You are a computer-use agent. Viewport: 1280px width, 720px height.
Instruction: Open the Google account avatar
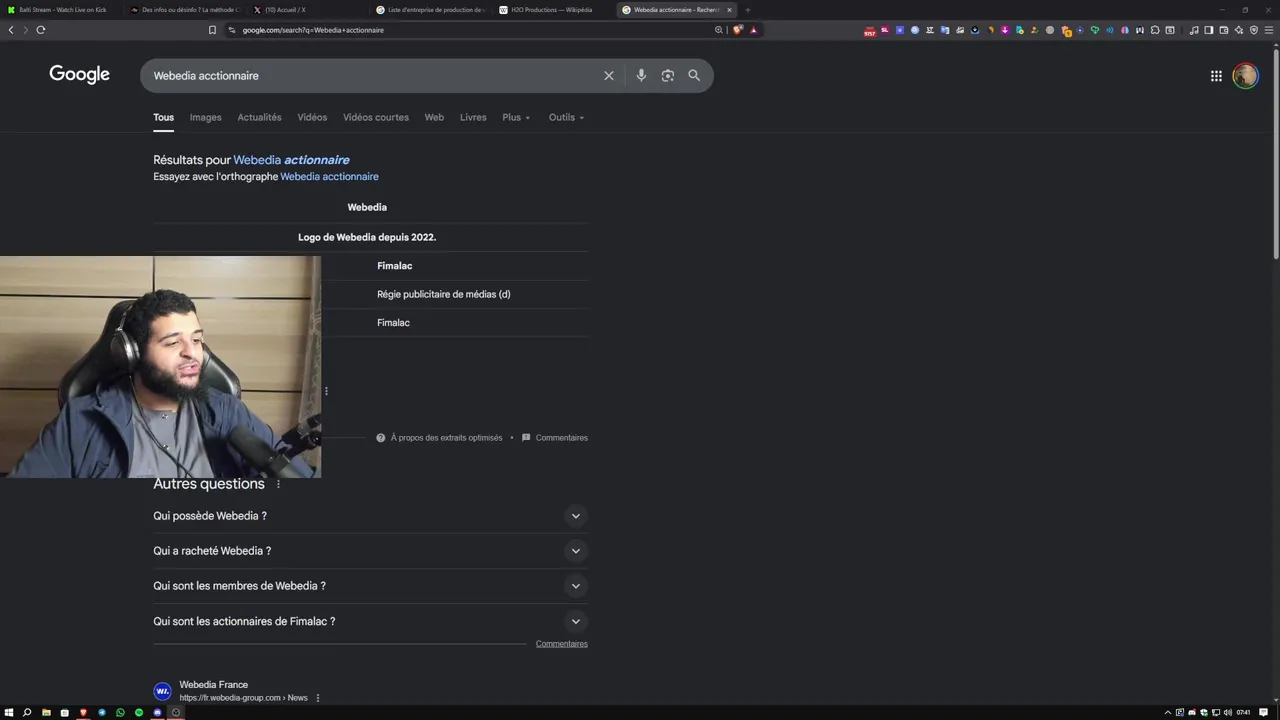(x=1245, y=76)
